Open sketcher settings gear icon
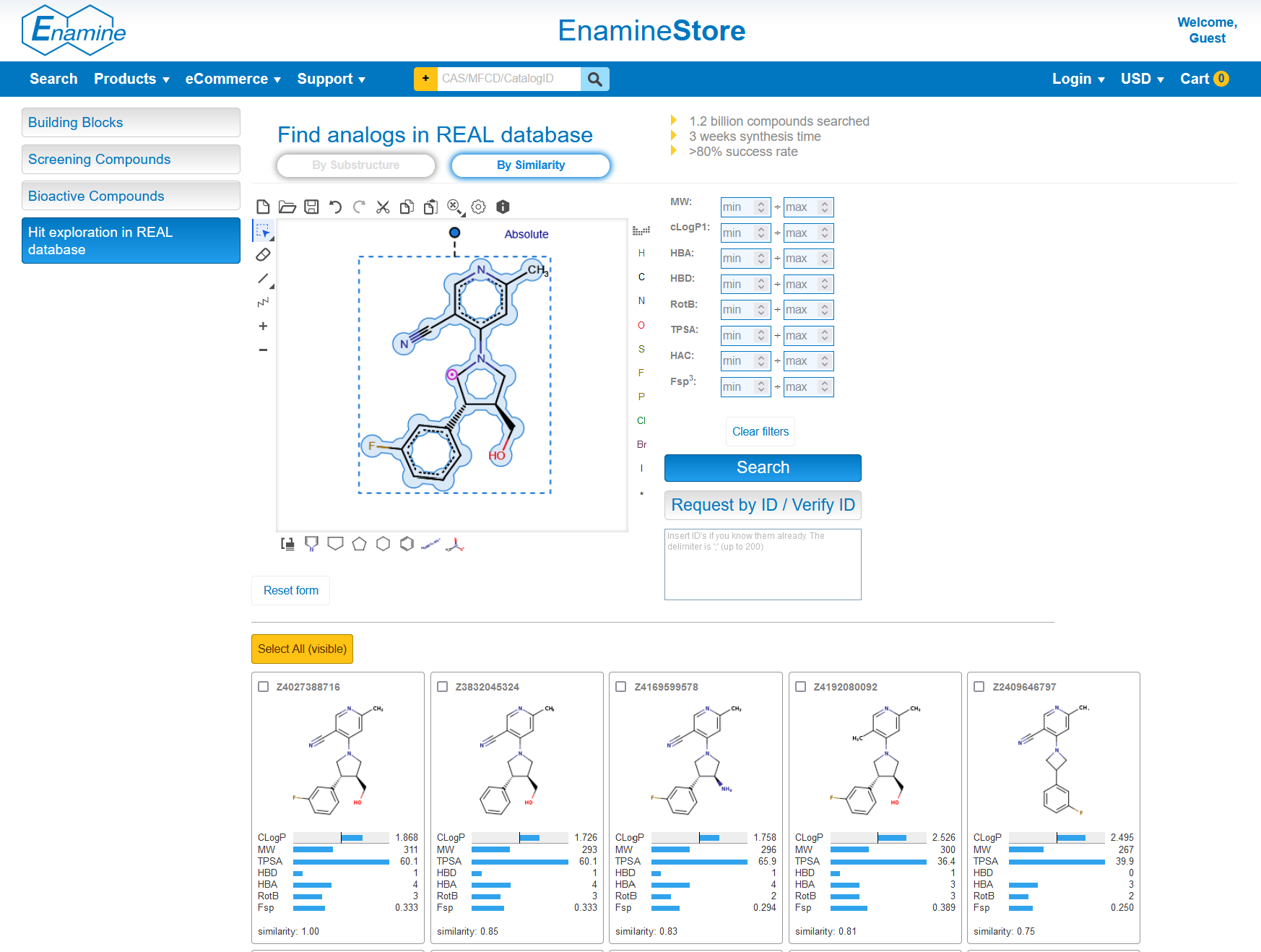Viewport: 1261px width, 952px height. pos(478,207)
